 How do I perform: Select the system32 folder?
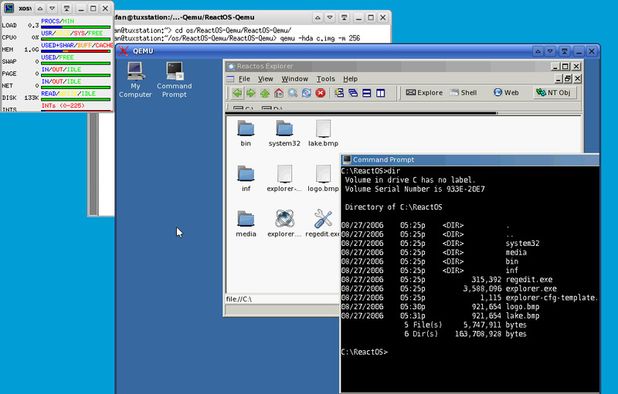click(x=284, y=134)
